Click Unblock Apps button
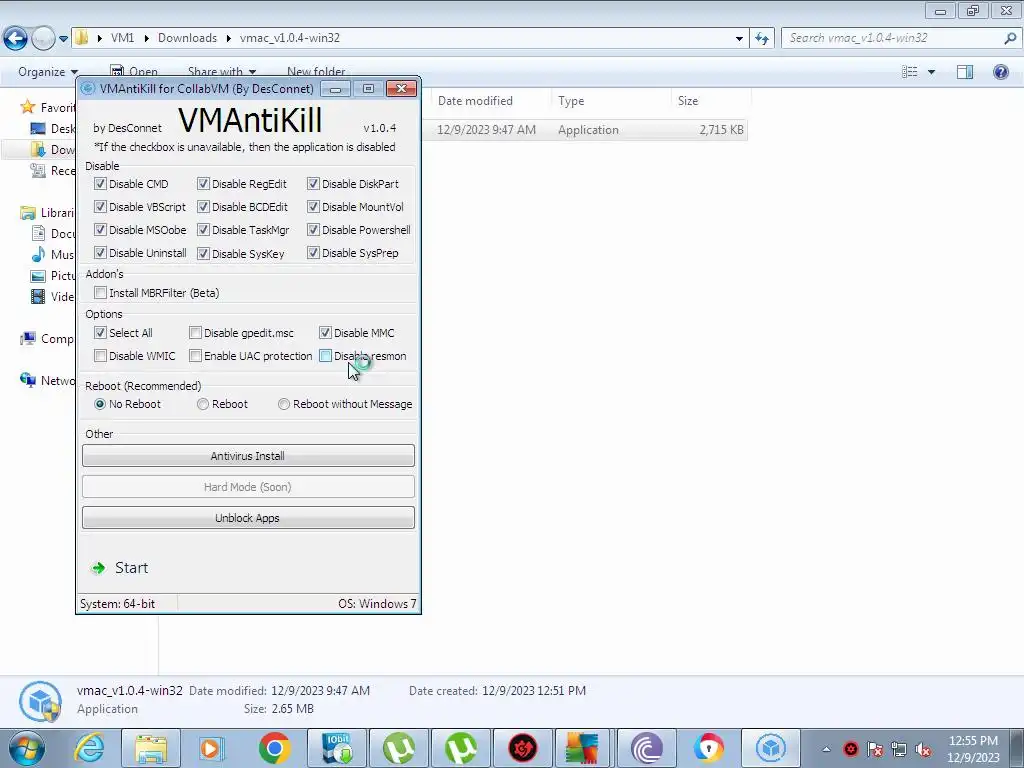The image size is (1024, 768). point(248,518)
